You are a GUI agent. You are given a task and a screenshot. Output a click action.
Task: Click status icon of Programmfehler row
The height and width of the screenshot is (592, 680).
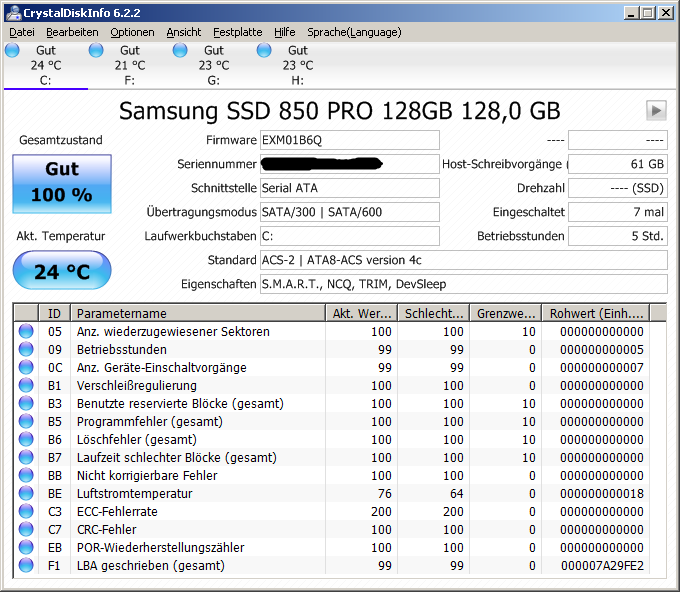click(x=26, y=421)
